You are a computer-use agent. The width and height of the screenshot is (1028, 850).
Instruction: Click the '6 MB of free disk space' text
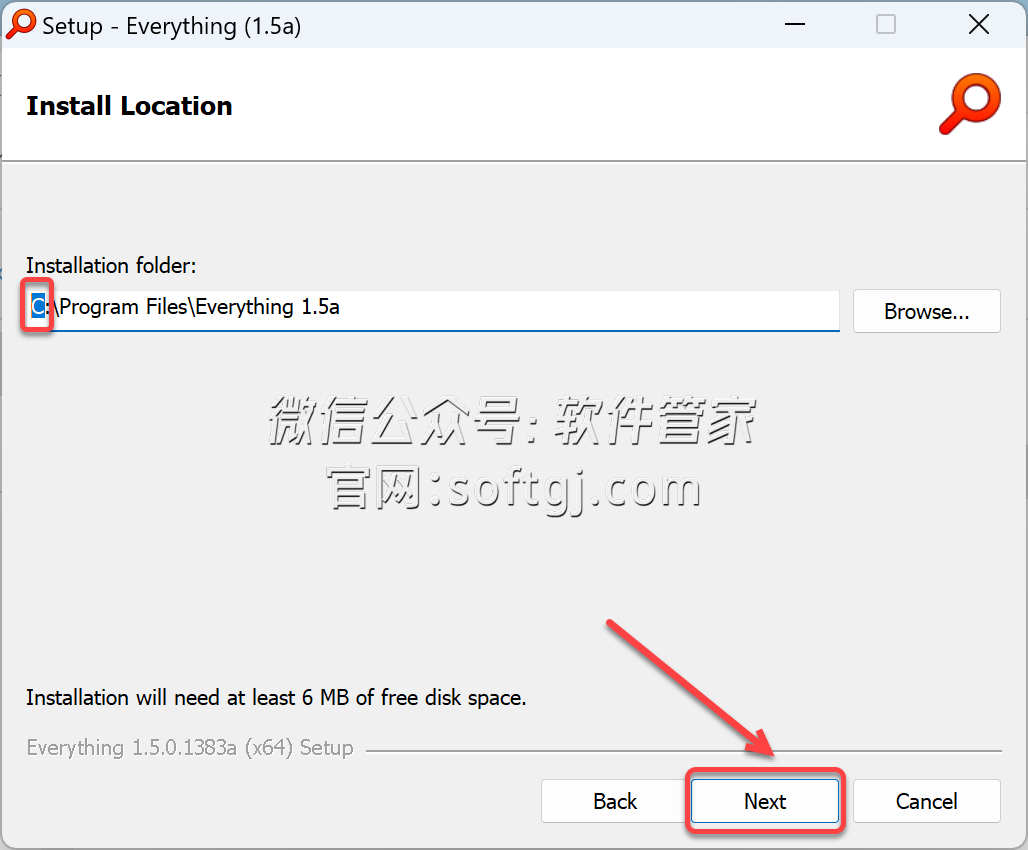[414, 697]
